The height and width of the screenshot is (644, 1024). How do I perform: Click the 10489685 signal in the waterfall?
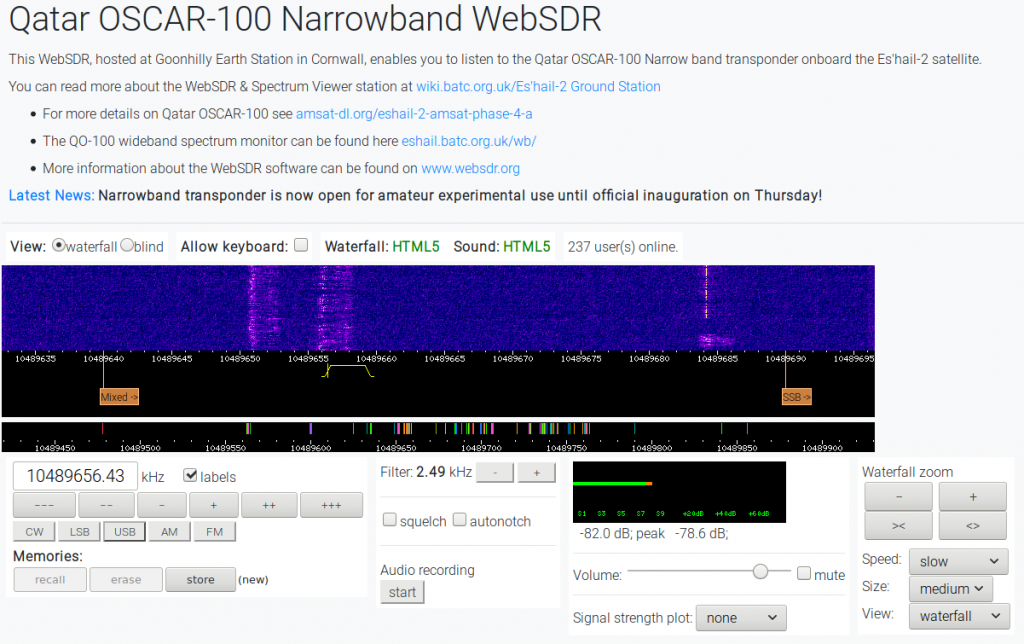click(x=714, y=340)
